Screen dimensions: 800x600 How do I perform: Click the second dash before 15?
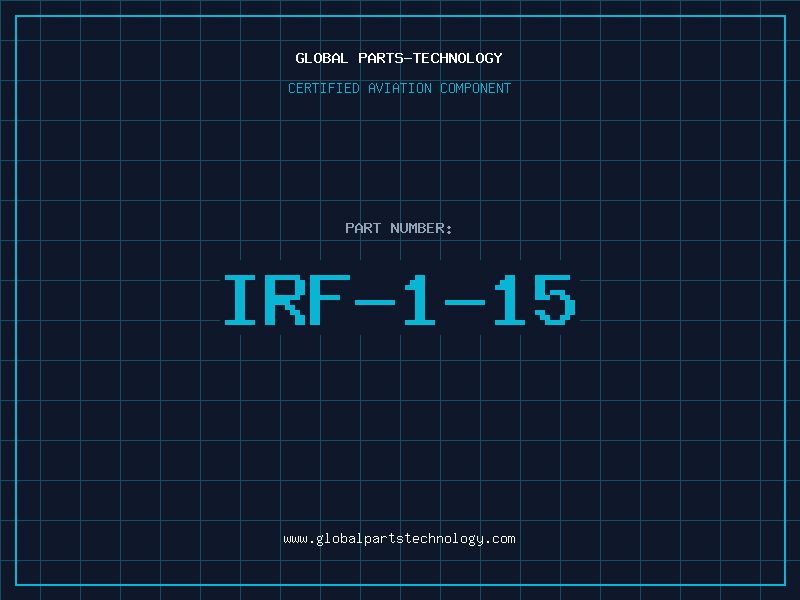pos(466,300)
